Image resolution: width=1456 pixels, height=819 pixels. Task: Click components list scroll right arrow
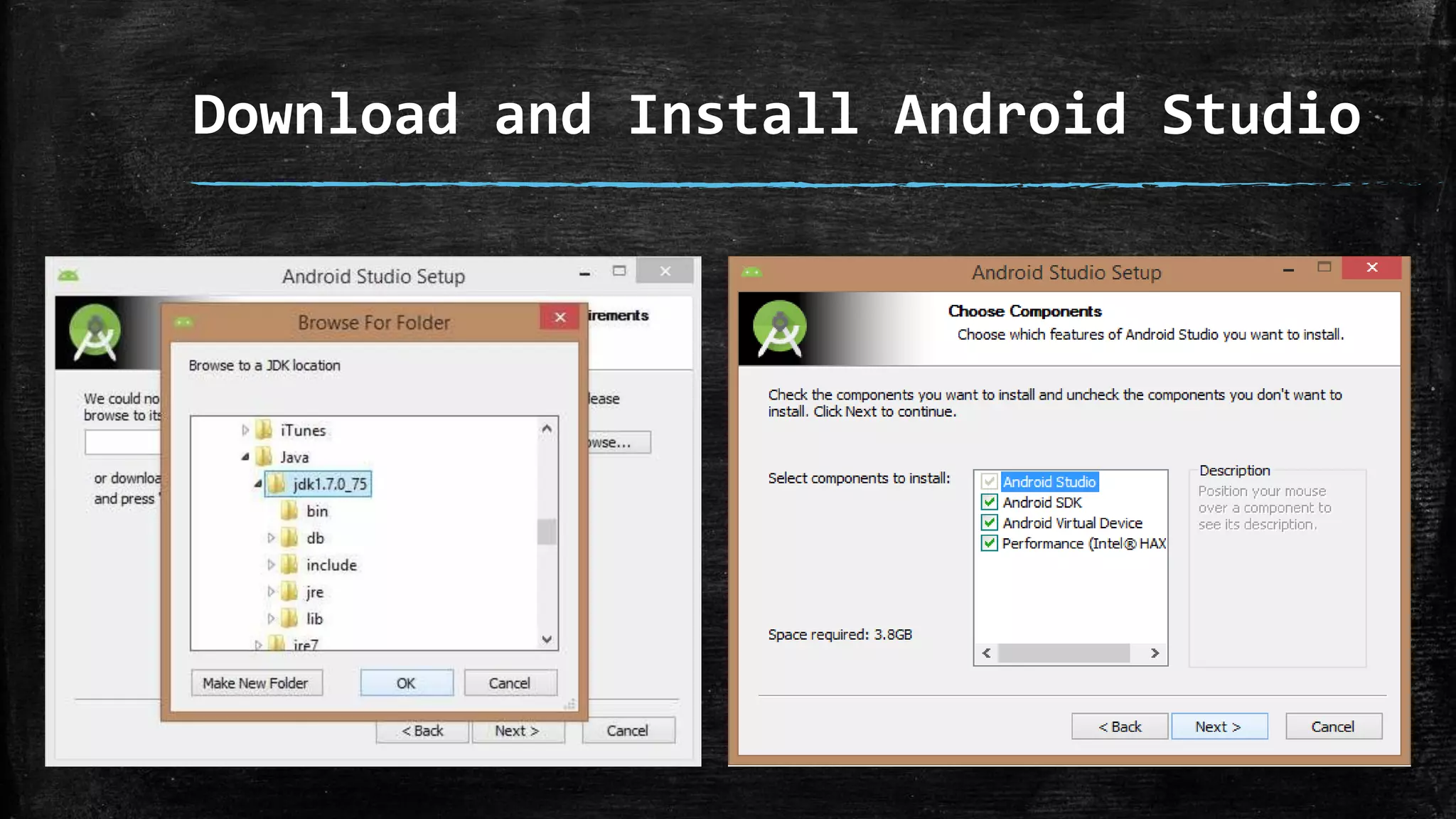[x=1155, y=653]
